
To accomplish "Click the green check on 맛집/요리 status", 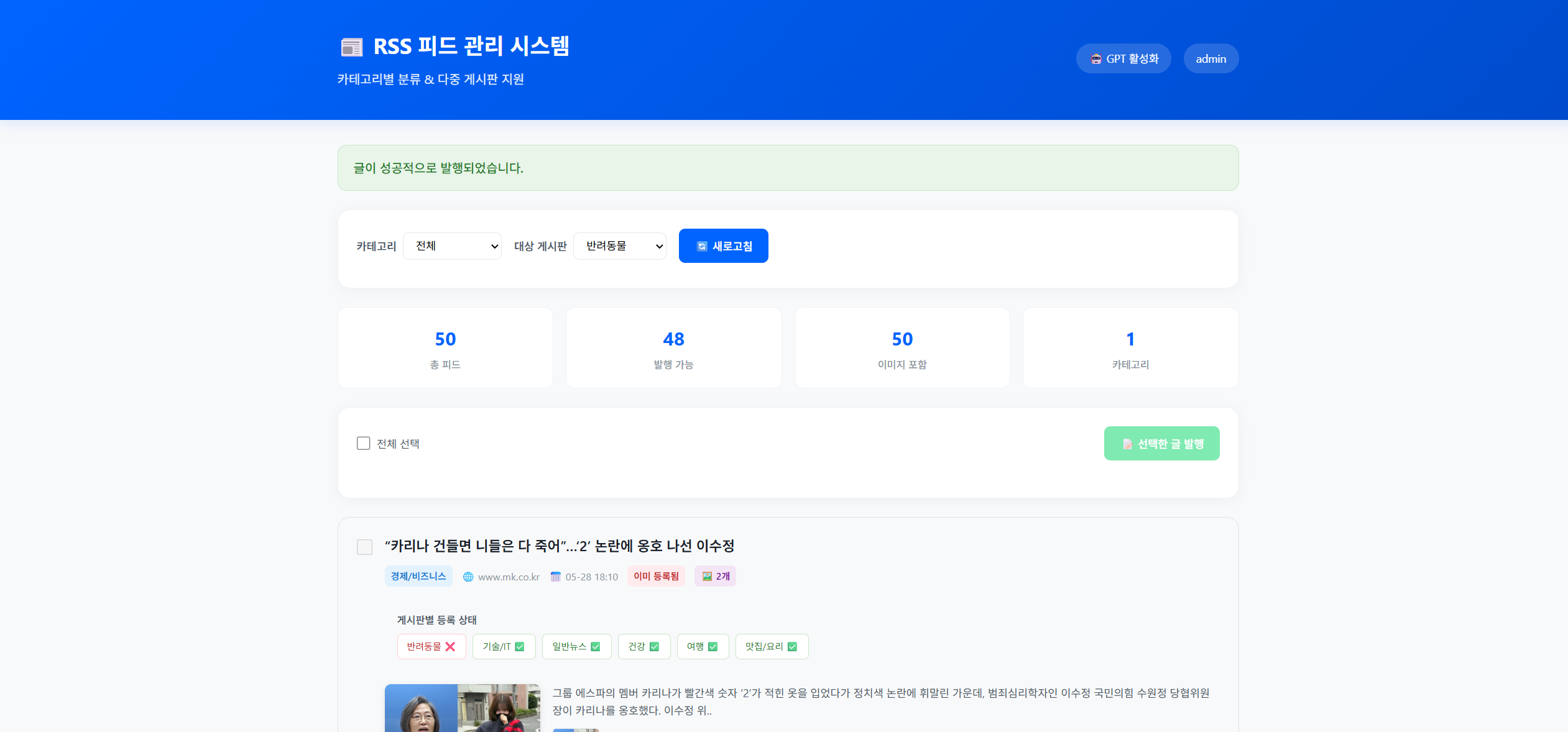I will tap(792, 647).
